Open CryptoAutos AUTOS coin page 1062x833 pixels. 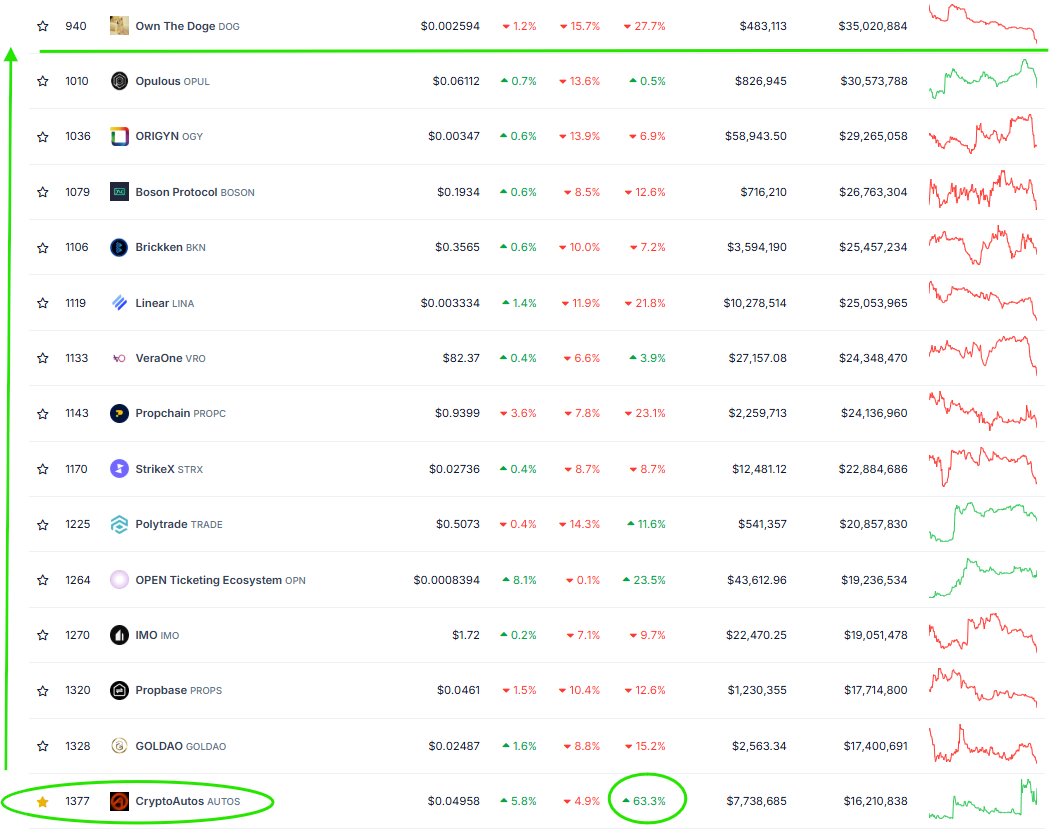pos(188,801)
